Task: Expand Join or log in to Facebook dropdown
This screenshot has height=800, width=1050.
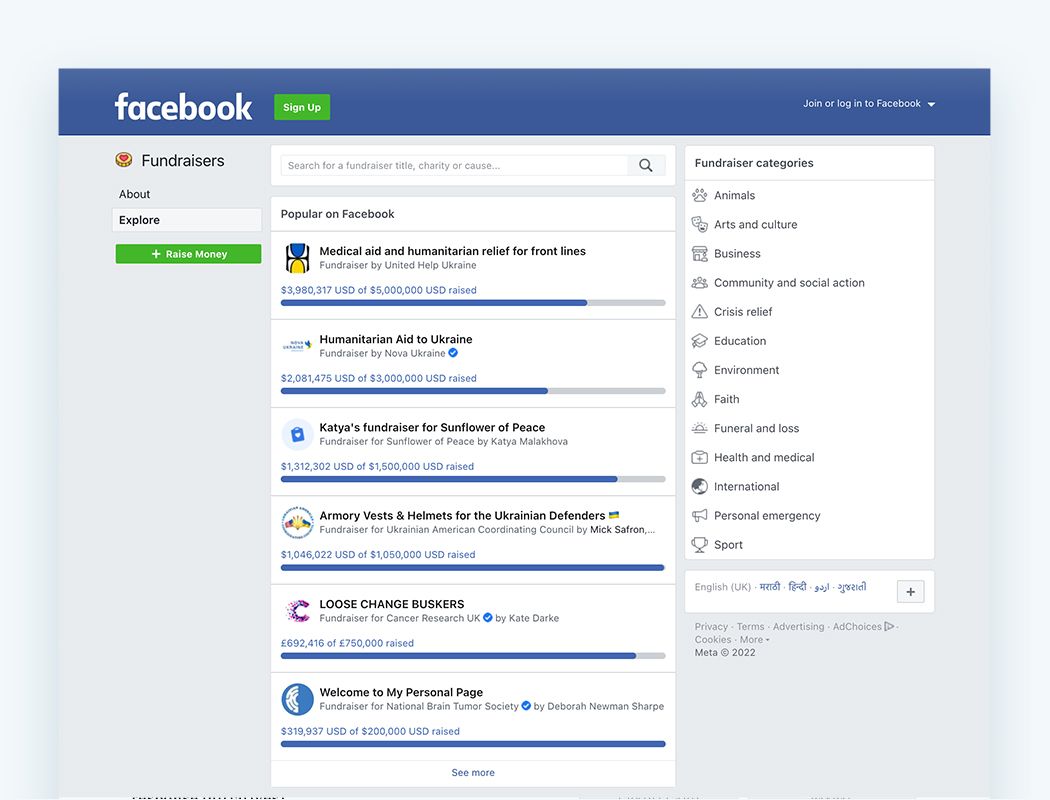Action: coord(931,104)
